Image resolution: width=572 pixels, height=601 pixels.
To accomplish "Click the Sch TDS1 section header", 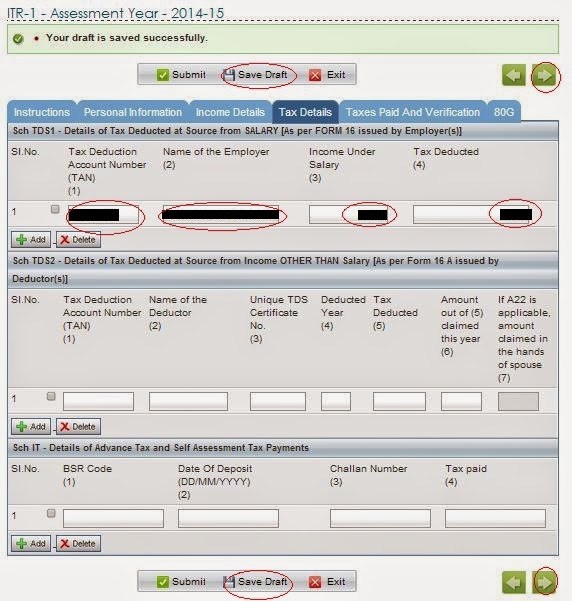I will [283, 131].
